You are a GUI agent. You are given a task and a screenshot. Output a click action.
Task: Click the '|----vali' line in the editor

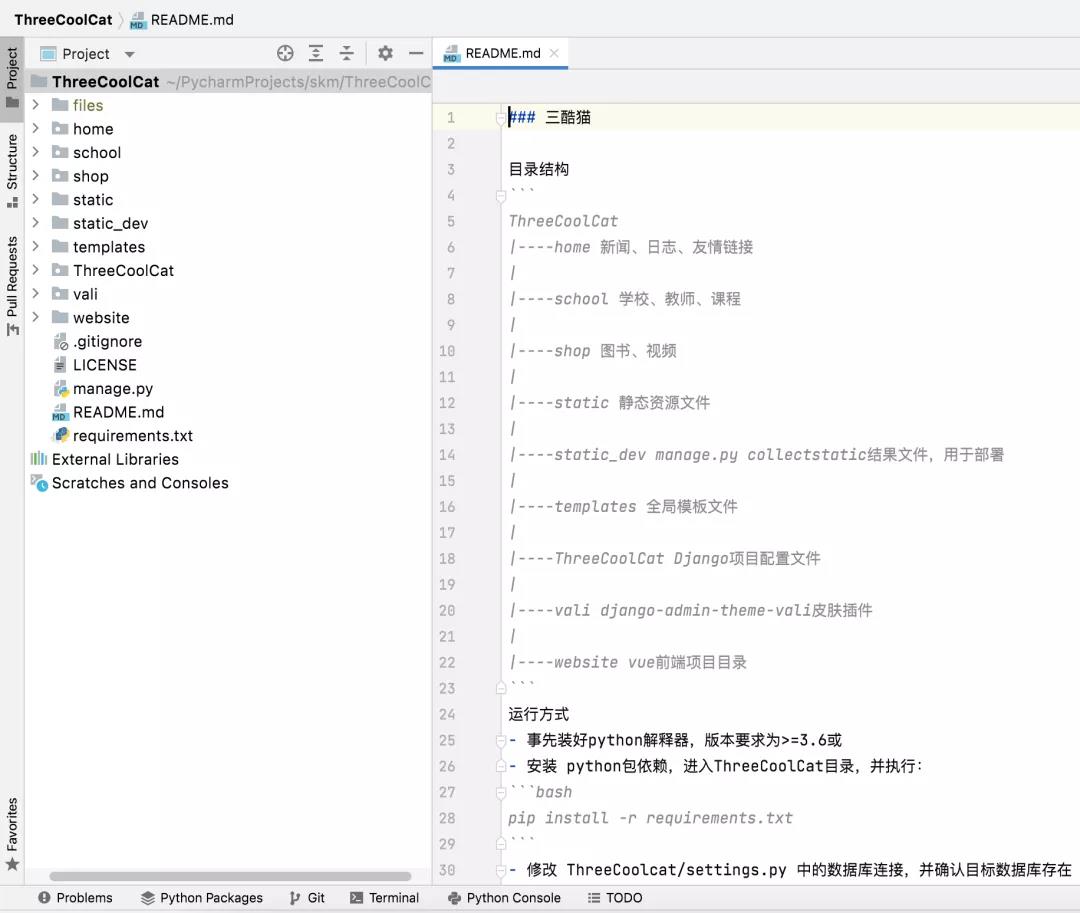pyautogui.click(x=691, y=610)
